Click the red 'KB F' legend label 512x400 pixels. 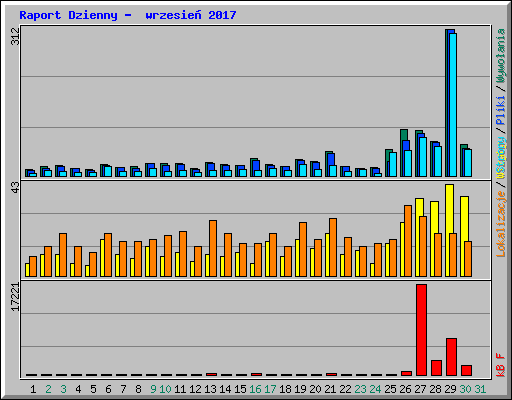[501, 365]
